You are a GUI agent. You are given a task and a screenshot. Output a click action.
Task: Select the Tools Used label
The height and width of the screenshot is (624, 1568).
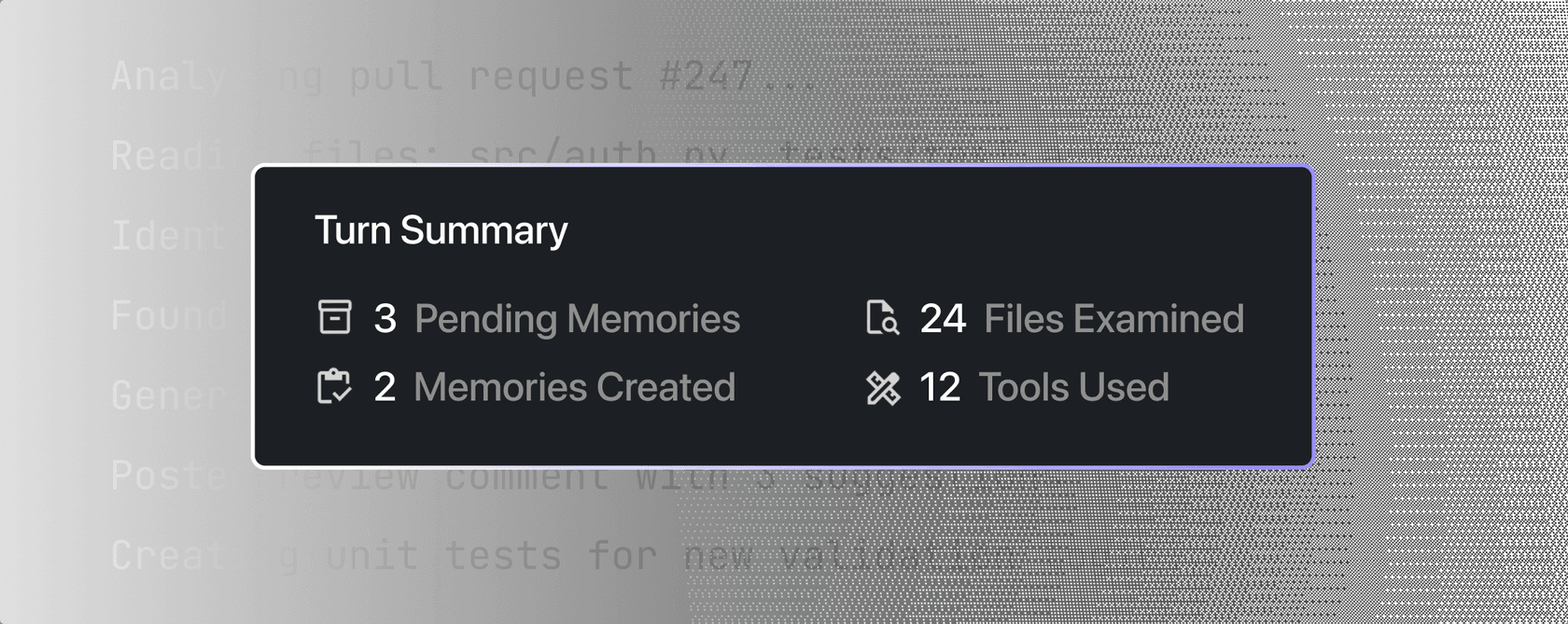(1073, 388)
